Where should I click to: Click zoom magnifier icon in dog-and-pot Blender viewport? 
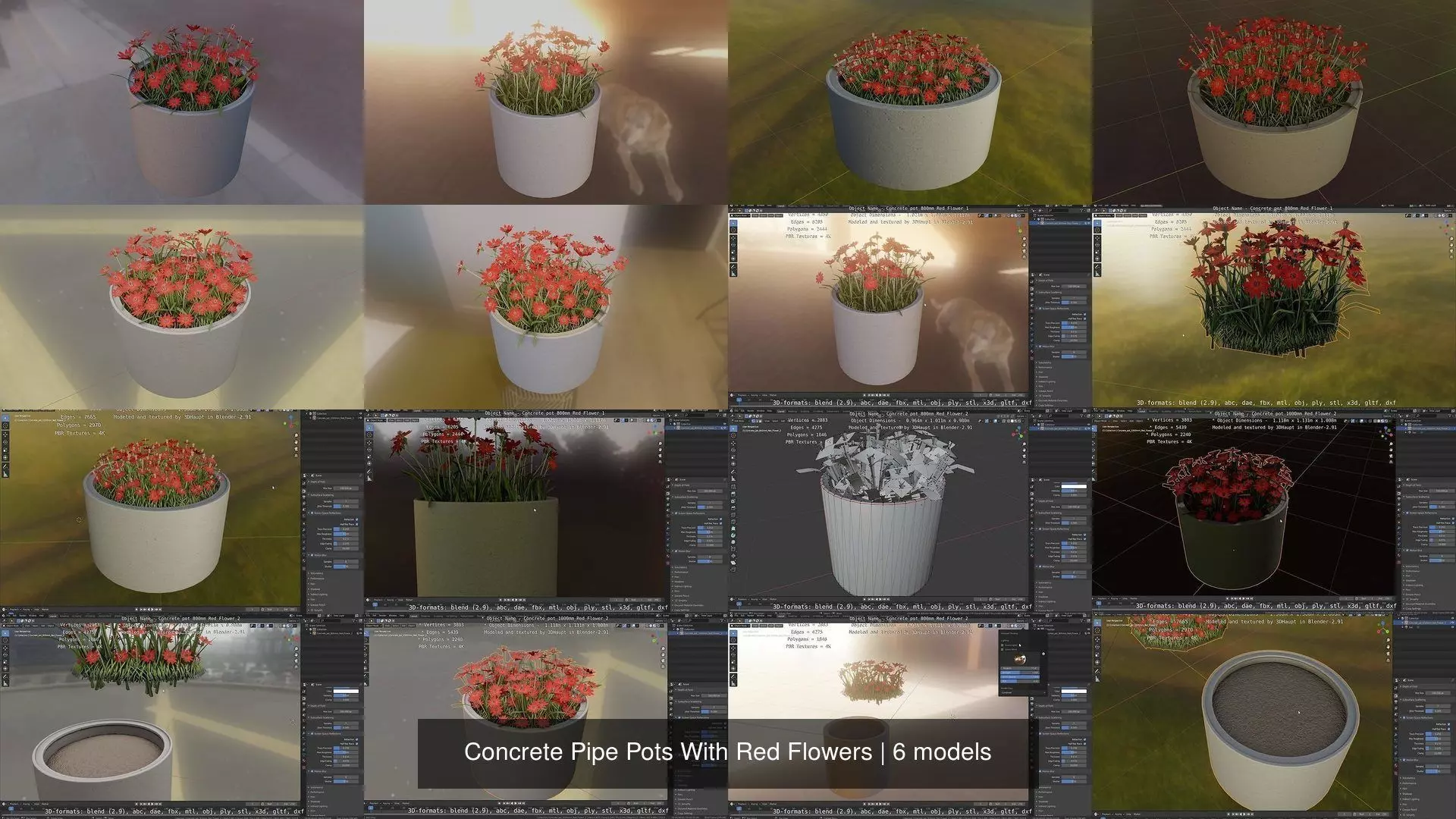tap(1024, 239)
